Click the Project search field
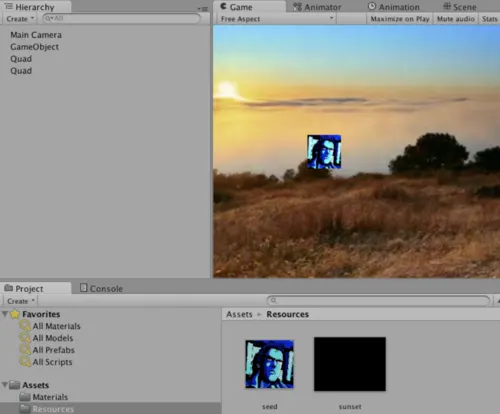Screen dimensions: 500x414 pos(378,301)
